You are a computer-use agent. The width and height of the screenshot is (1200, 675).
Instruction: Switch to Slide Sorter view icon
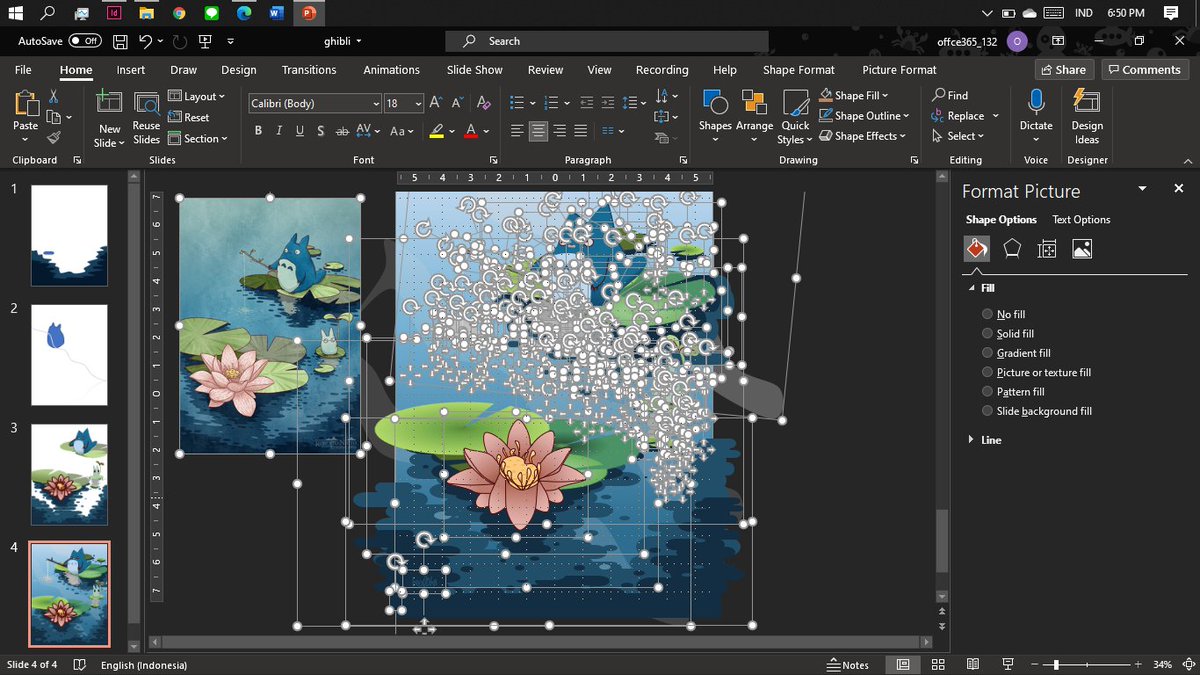(x=938, y=665)
